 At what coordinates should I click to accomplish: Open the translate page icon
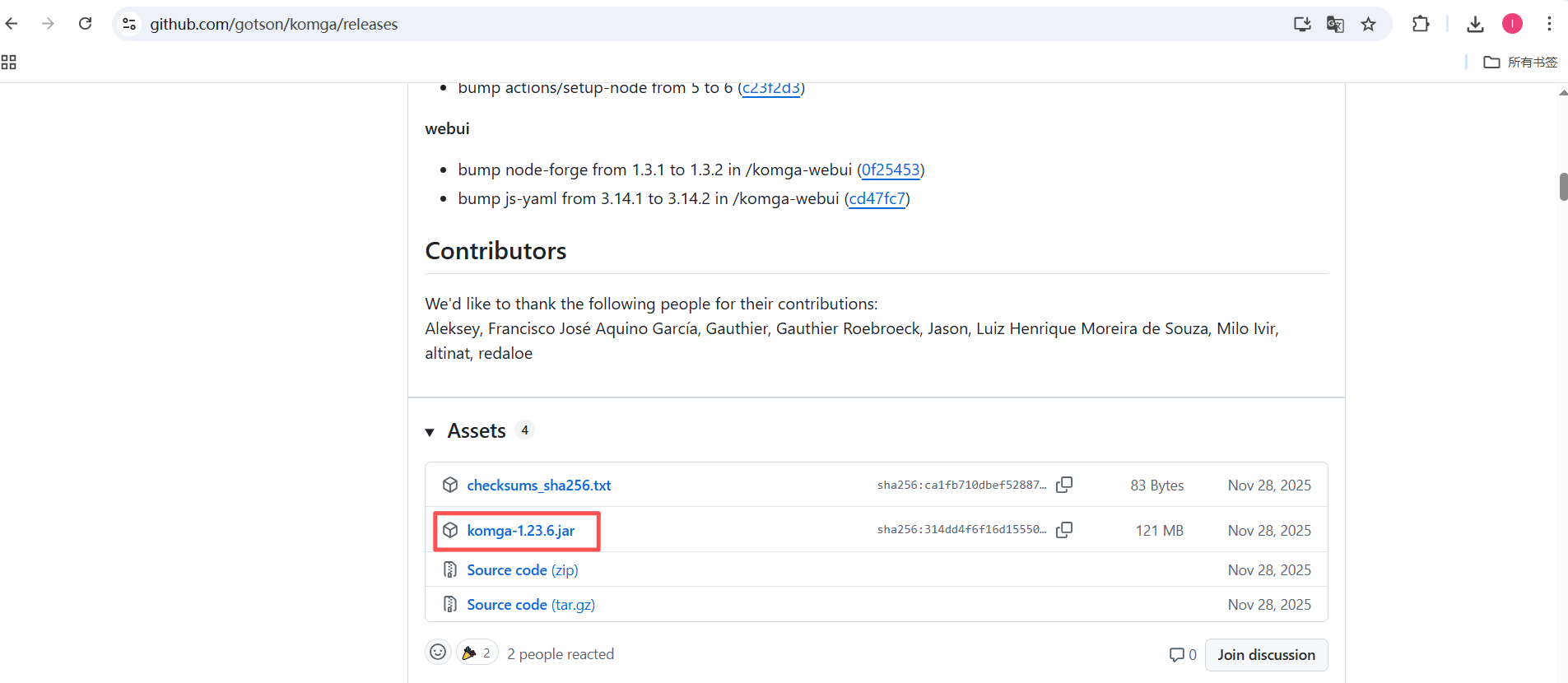coord(1335,24)
